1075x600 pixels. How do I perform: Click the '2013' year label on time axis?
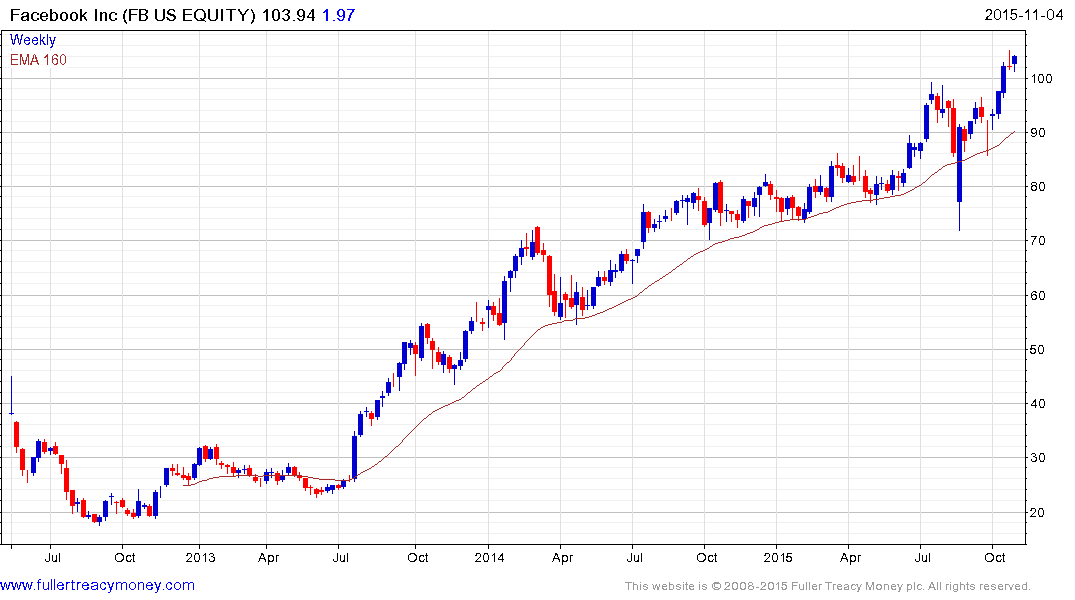point(200,557)
